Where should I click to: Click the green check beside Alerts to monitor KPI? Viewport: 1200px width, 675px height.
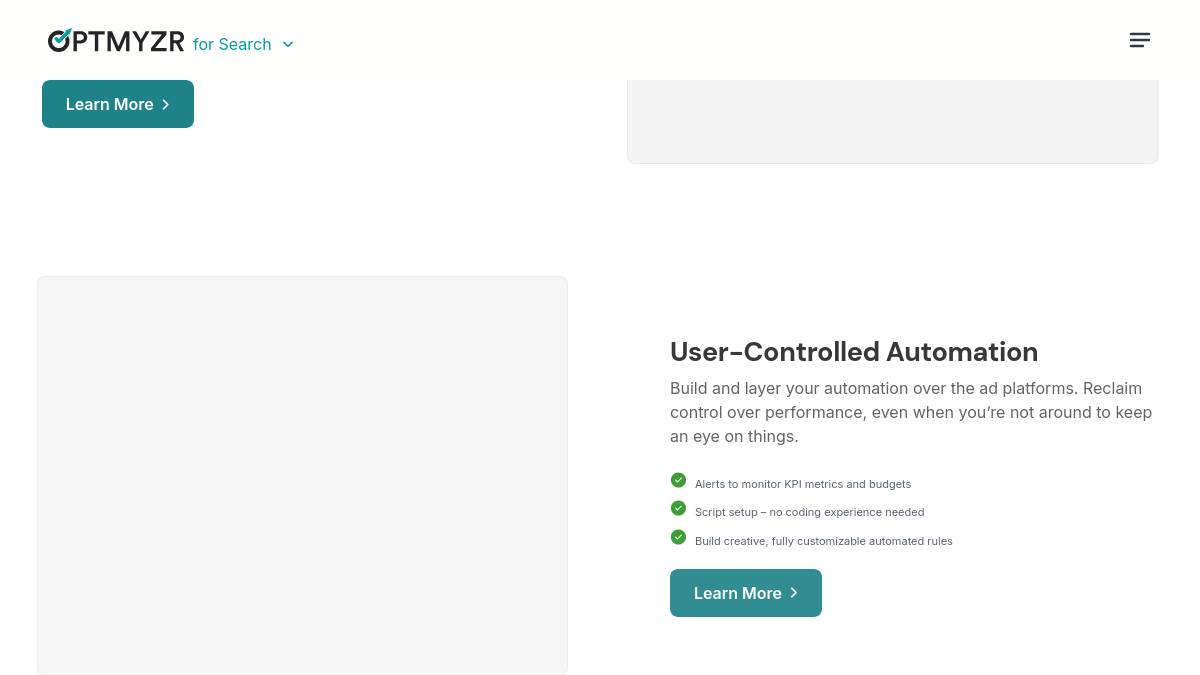pos(678,480)
